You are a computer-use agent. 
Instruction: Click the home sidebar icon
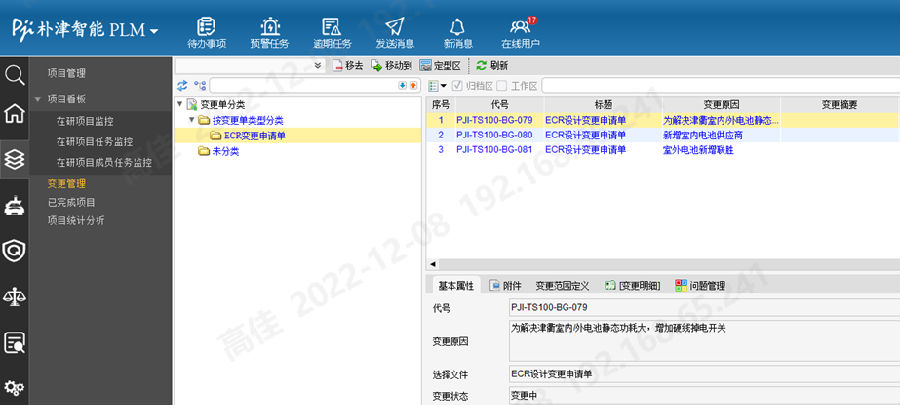[x=14, y=114]
